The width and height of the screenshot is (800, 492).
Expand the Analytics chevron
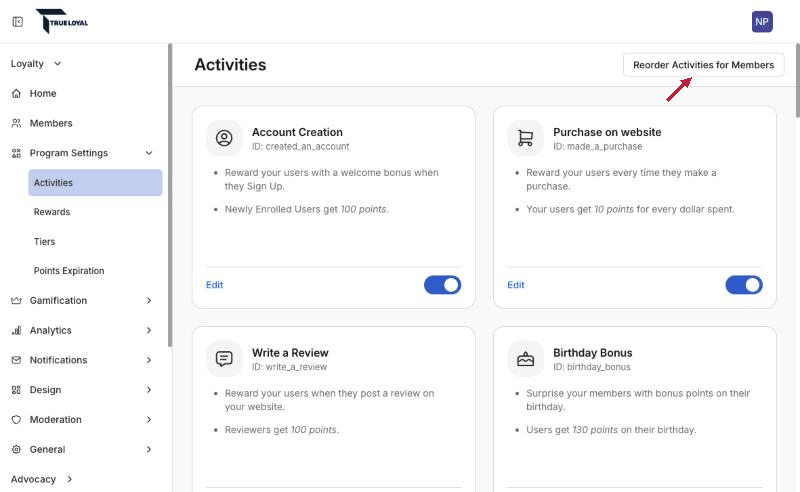click(149, 330)
